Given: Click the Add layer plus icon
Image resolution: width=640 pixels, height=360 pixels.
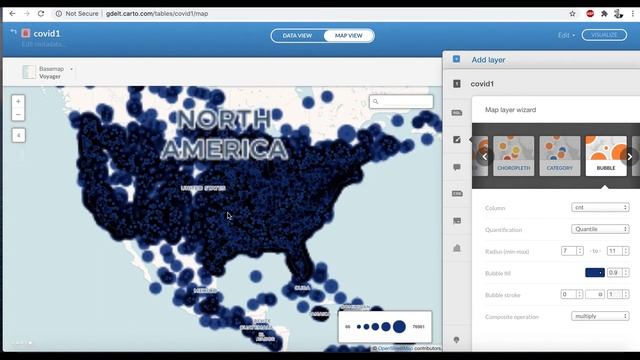Looking at the screenshot, I should click(x=456, y=59).
